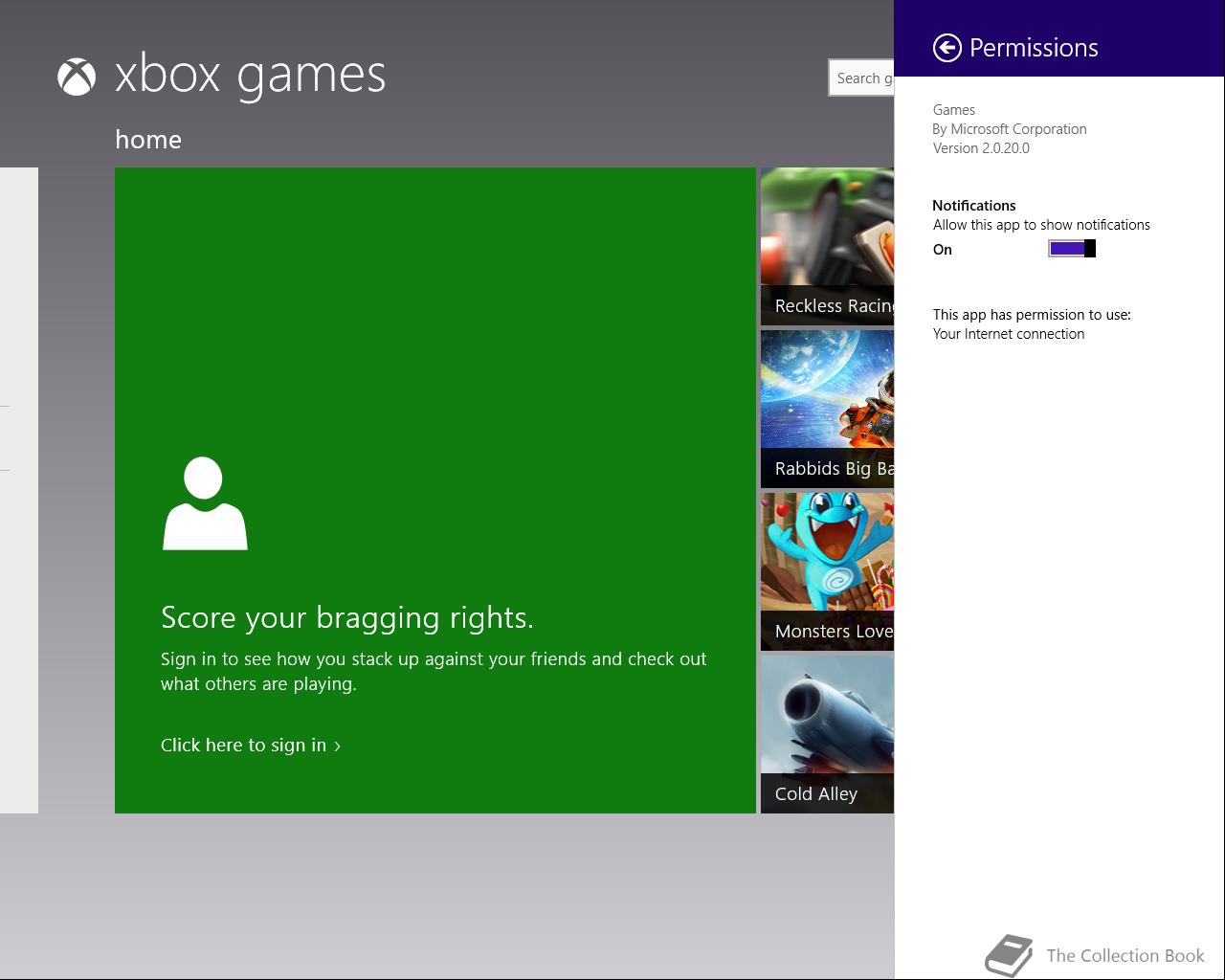Click the 'Permissions' panel title
The image size is (1225, 980).
coord(1034,48)
